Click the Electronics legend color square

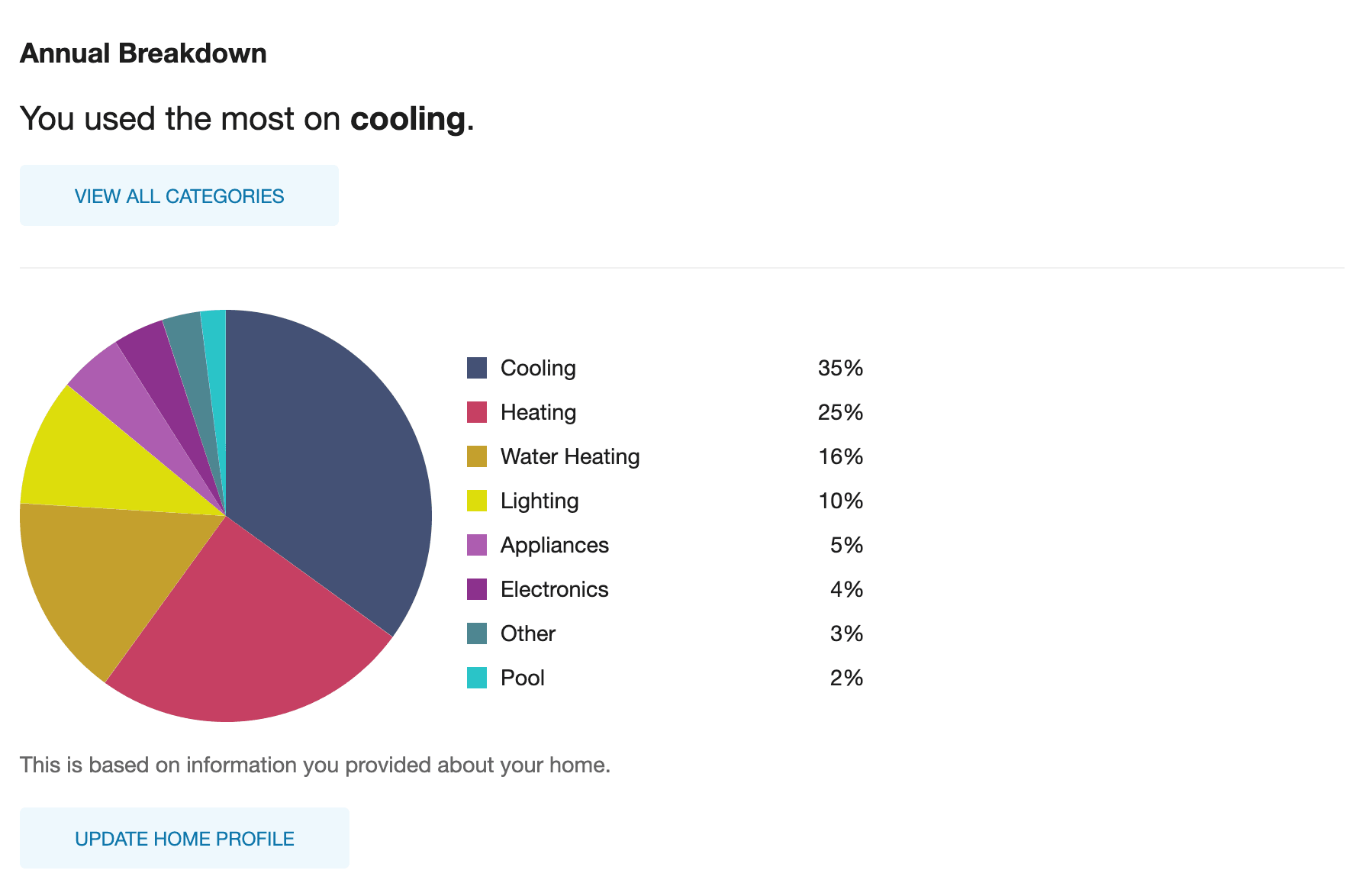point(477,588)
